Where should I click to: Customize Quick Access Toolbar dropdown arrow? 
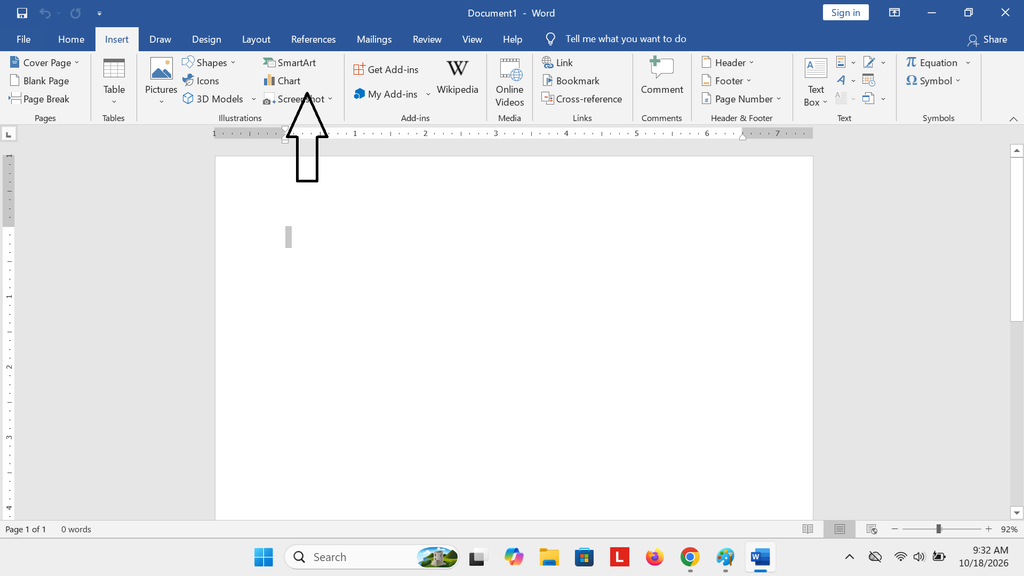pos(99,13)
